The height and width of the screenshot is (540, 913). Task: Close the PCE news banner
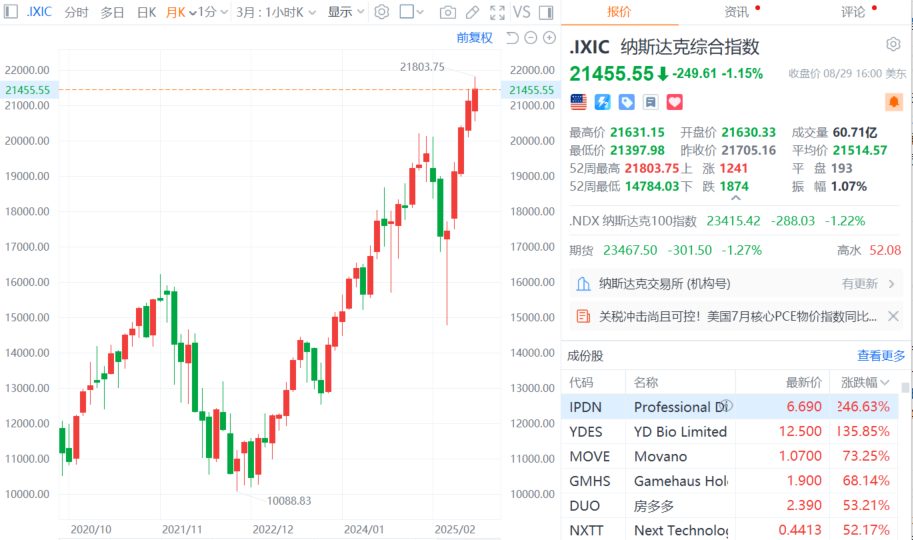tap(893, 316)
